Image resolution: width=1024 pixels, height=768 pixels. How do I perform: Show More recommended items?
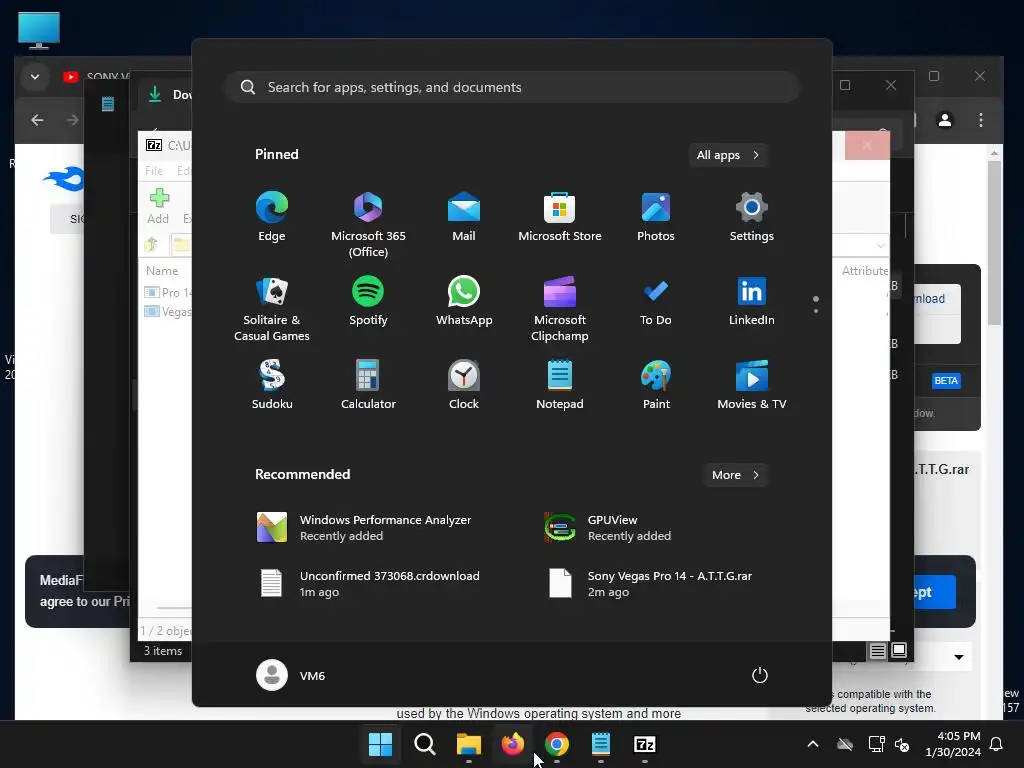pos(735,475)
